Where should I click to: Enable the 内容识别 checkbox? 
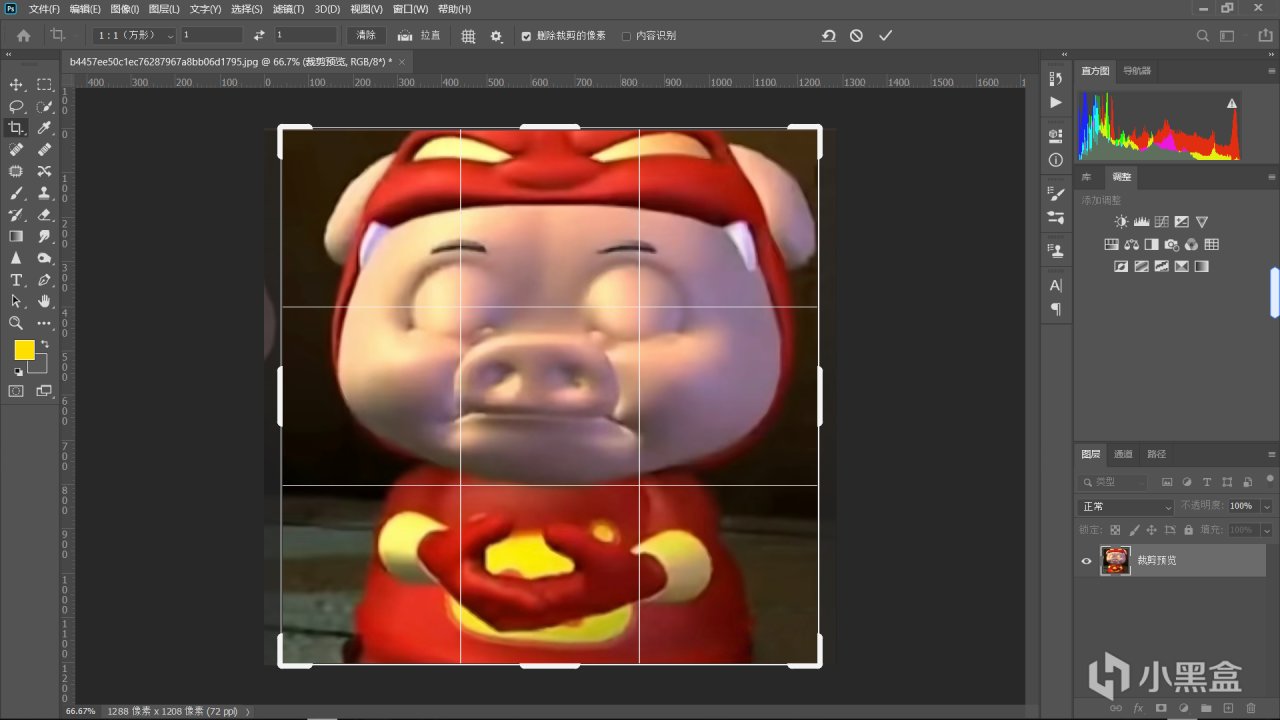[x=626, y=36]
